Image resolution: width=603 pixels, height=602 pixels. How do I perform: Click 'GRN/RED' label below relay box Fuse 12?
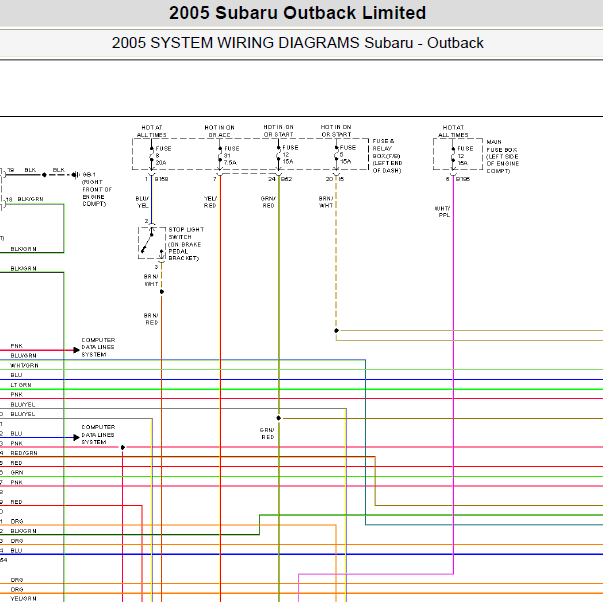click(x=268, y=202)
